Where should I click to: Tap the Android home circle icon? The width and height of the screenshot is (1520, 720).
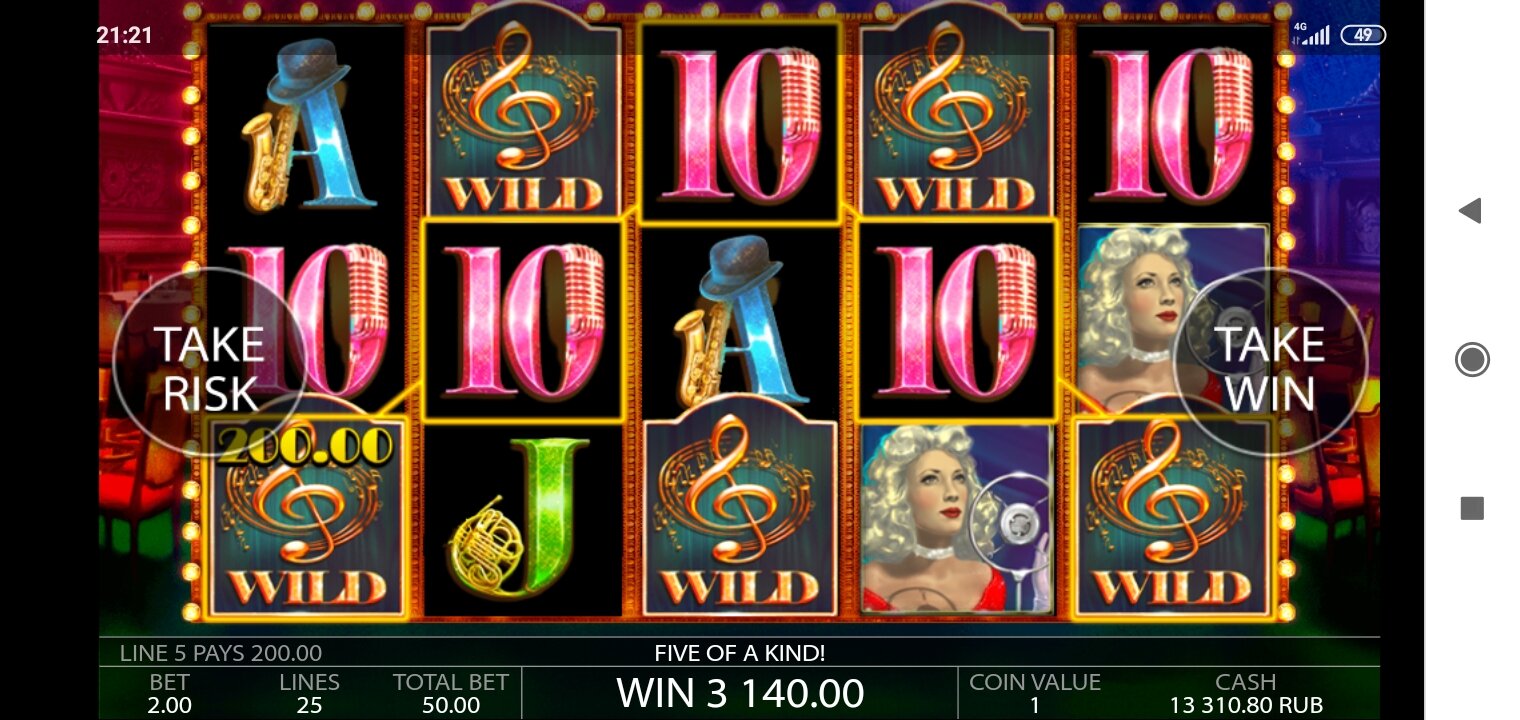pos(1471,359)
